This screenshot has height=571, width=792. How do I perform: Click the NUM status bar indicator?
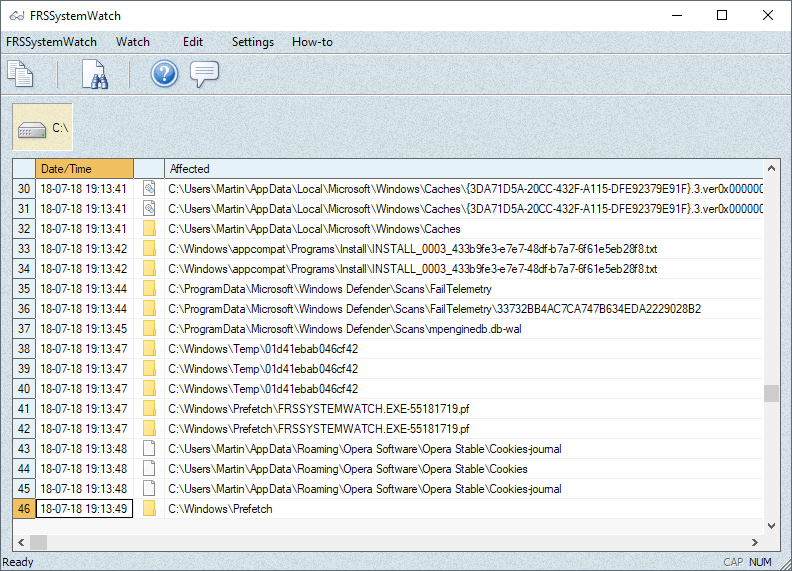click(760, 562)
